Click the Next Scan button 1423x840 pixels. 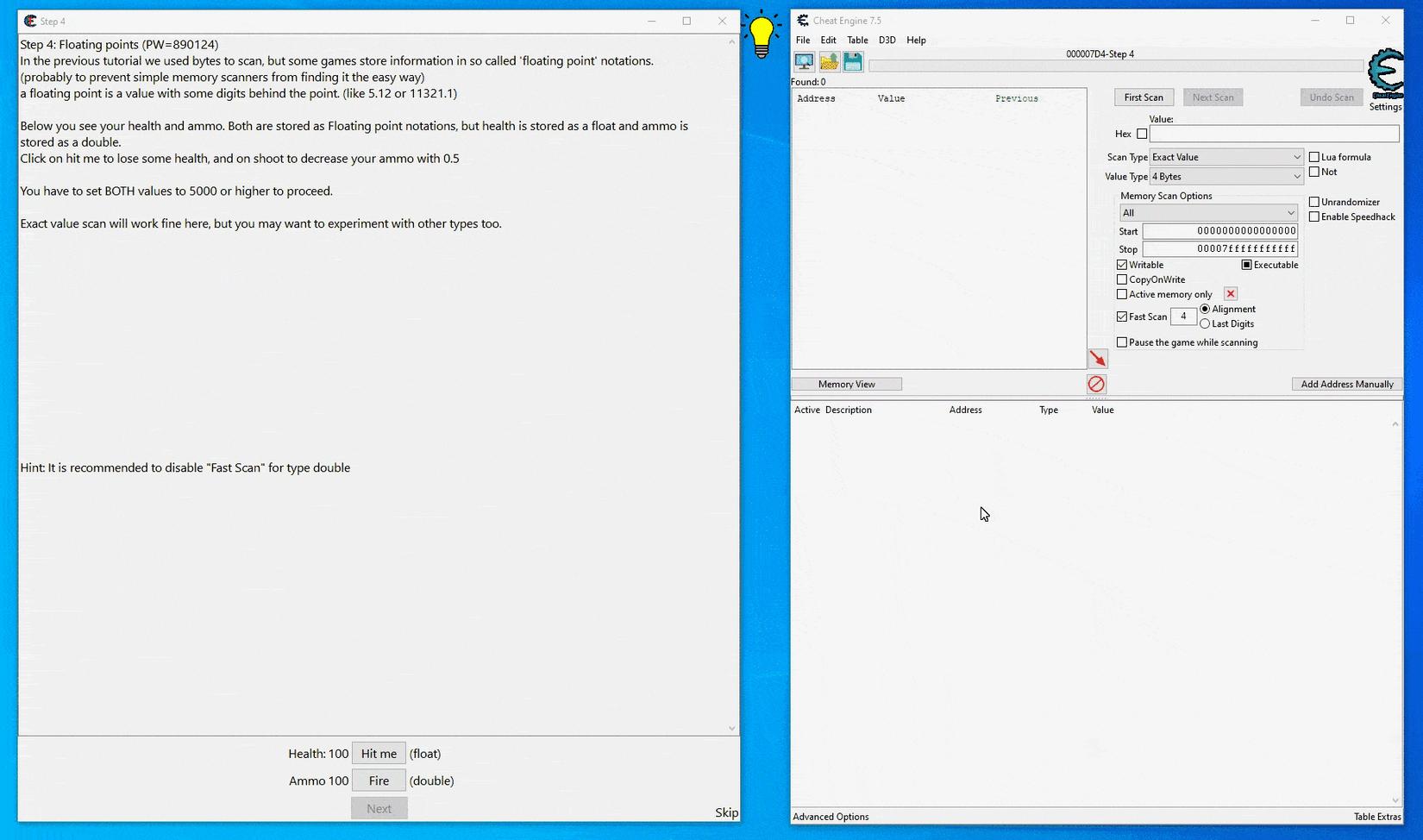click(x=1213, y=97)
